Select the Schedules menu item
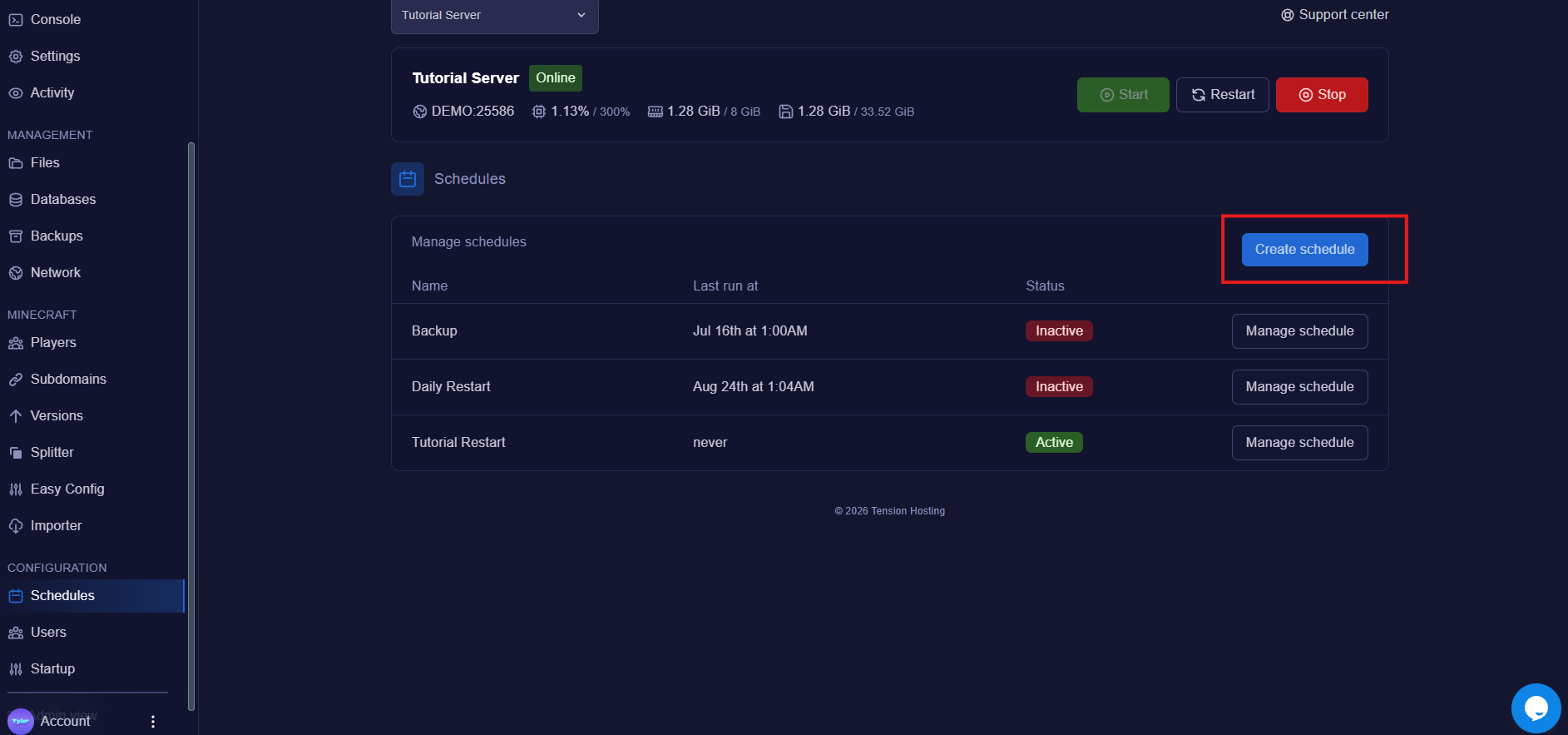 [x=92, y=595]
